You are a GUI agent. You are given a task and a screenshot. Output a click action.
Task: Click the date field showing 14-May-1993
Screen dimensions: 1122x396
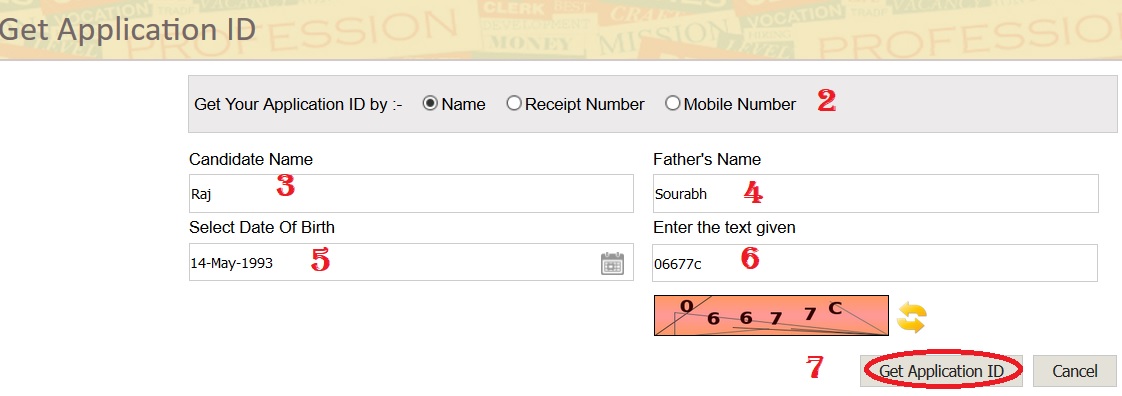(411, 263)
